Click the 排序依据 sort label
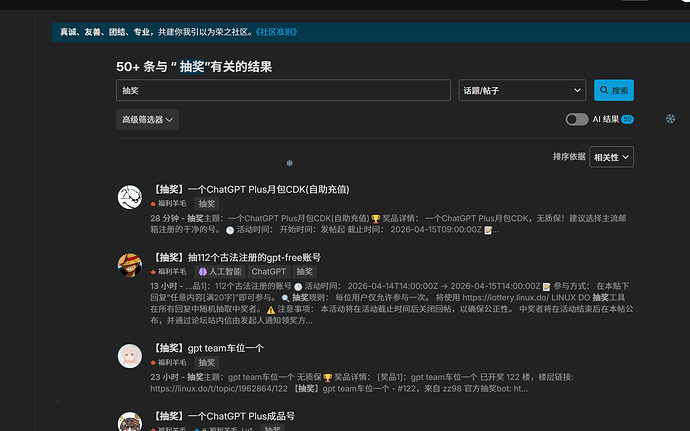 pos(569,157)
